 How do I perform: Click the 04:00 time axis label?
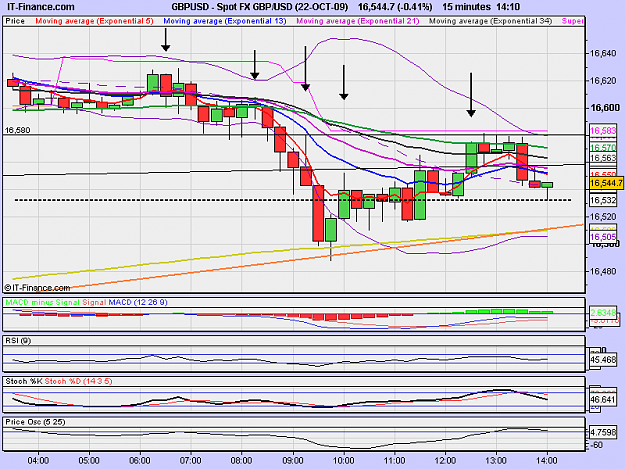coord(38,461)
